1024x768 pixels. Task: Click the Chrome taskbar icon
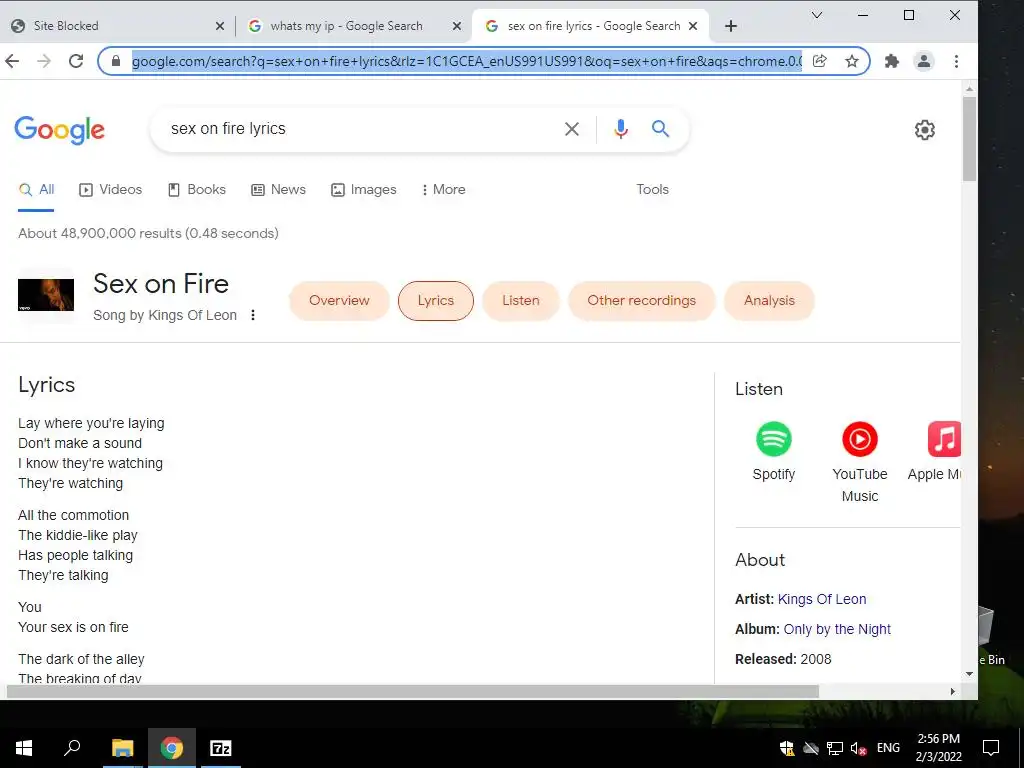(171, 748)
